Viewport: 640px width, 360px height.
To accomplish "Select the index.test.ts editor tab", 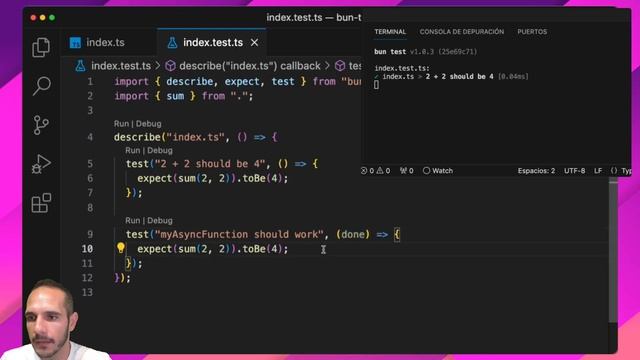I will click(x=213, y=42).
